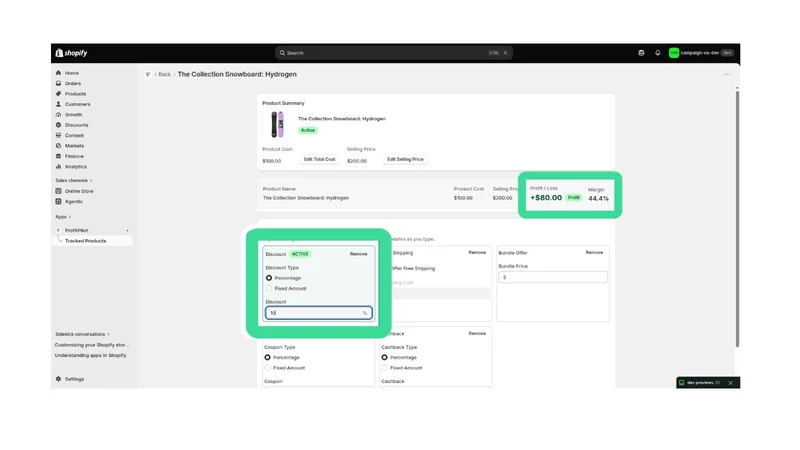Click Edit Selling Price button
The image size is (800, 450).
pos(405,159)
